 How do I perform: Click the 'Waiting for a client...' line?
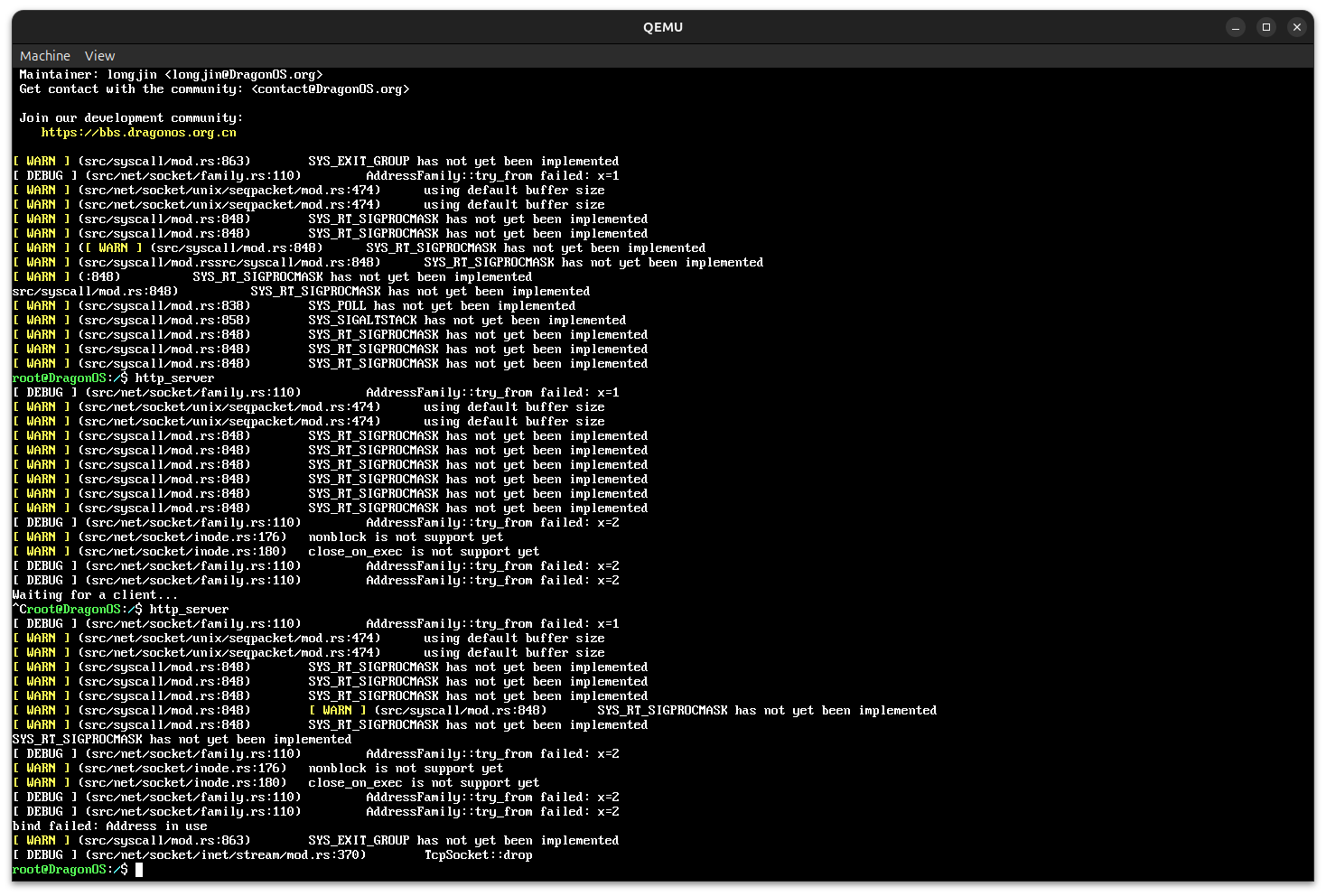click(95, 595)
